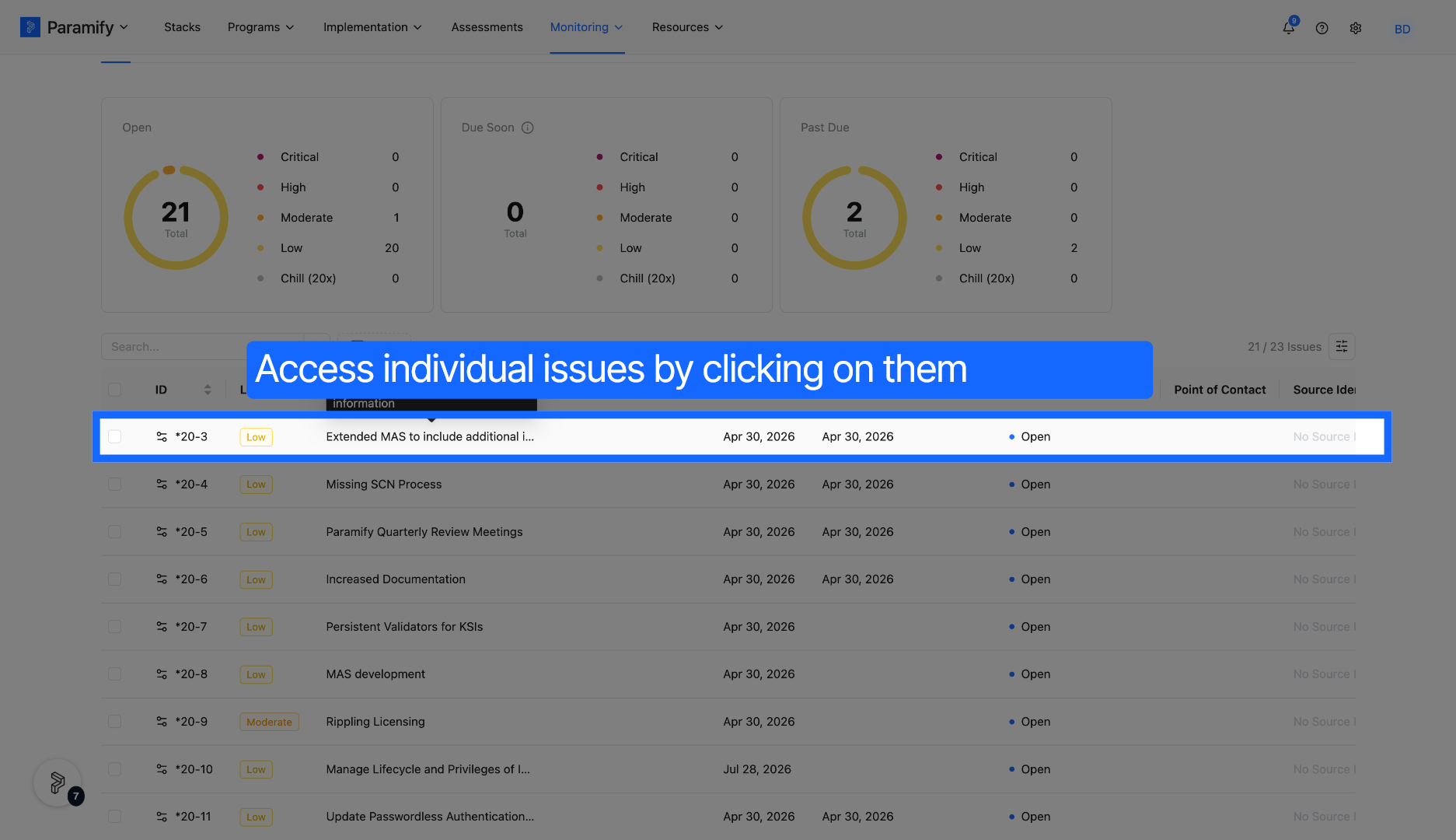Select the checkbox for issue *20-6
The height and width of the screenshot is (840, 1456).
pyautogui.click(x=115, y=579)
